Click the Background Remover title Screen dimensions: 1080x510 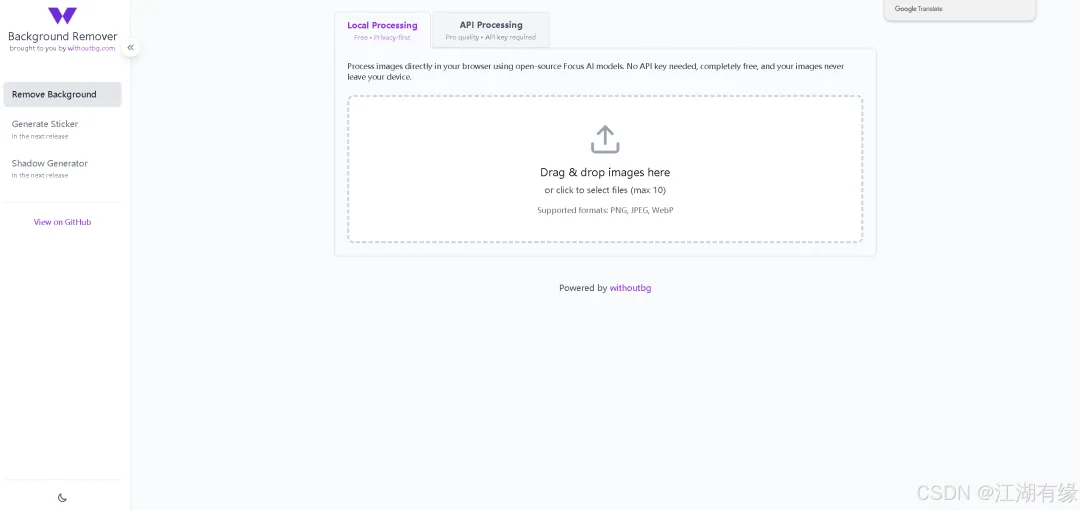(62, 36)
